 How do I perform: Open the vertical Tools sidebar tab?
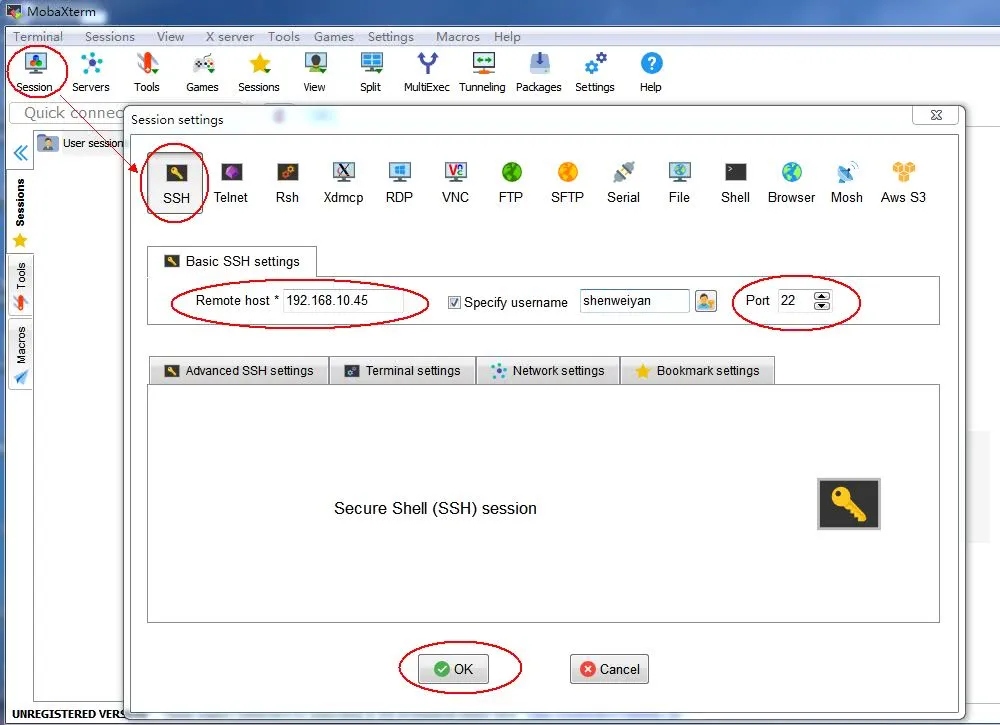pyautogui.click(x=20, y=286)
